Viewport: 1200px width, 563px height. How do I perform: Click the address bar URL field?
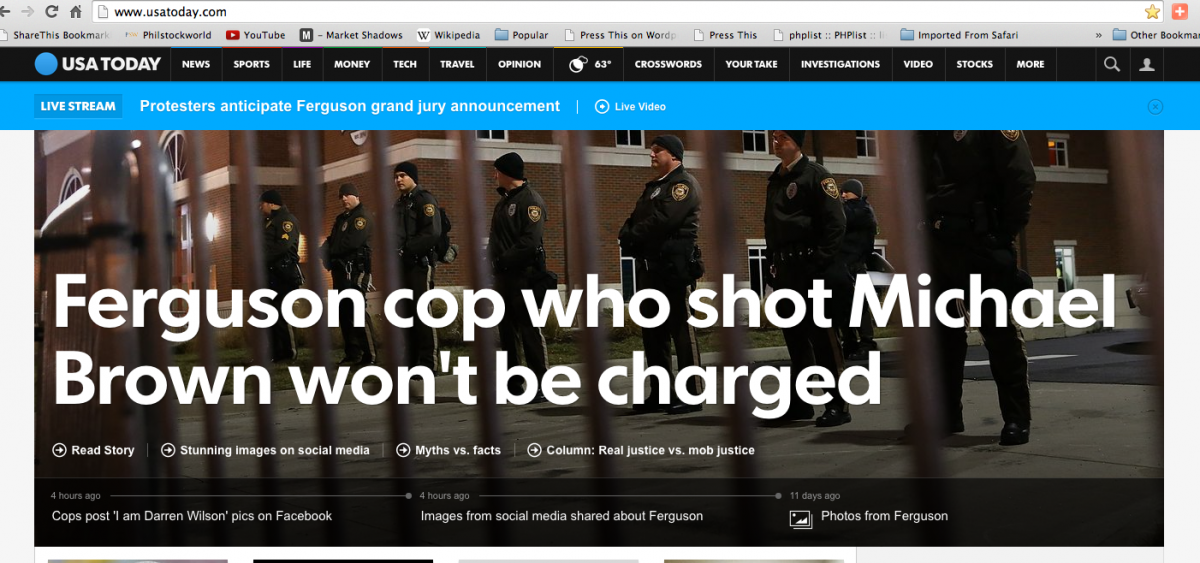[600, 12]
